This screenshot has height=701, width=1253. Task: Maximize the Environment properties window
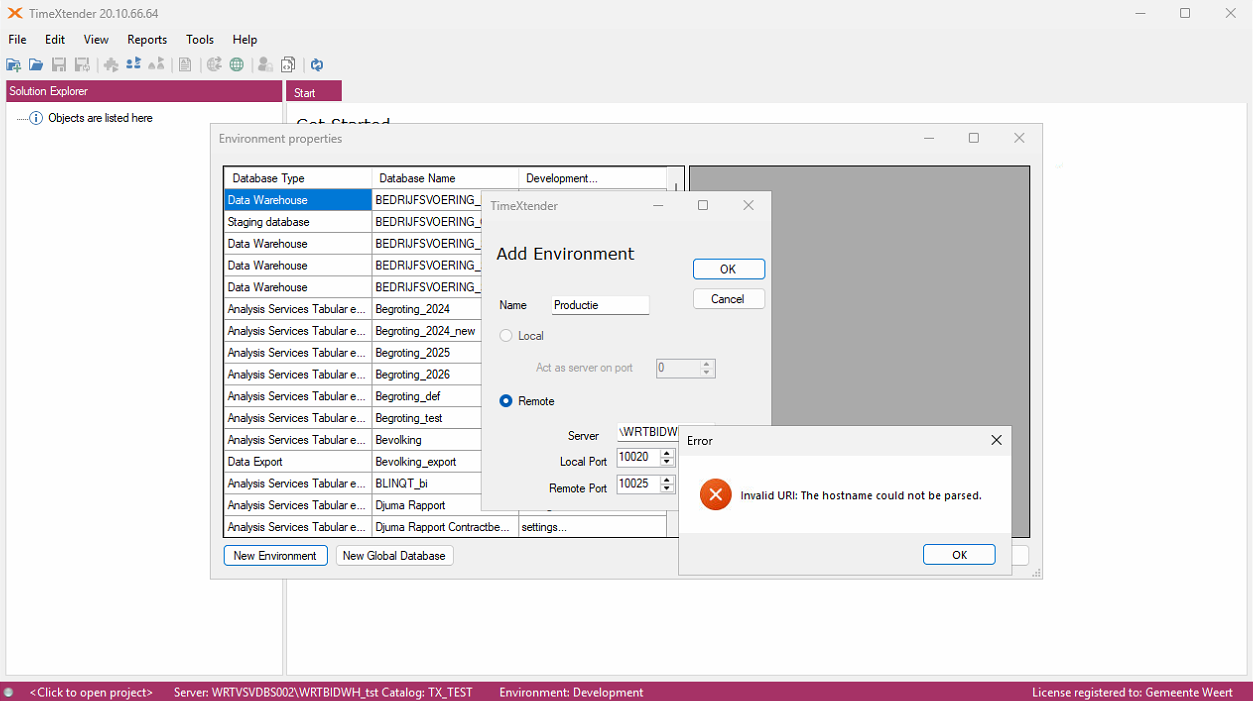click(974, 138)
